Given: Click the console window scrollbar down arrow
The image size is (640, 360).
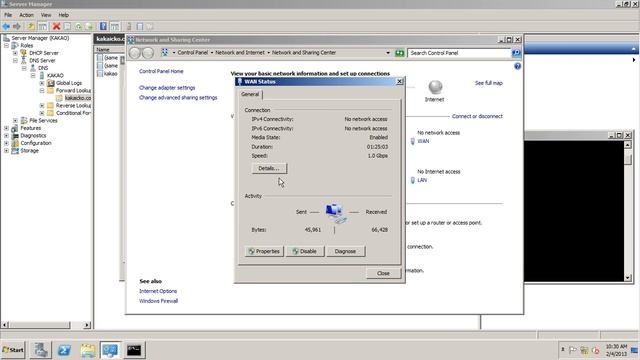Looking at the screenshot, I should coord(628,278).
